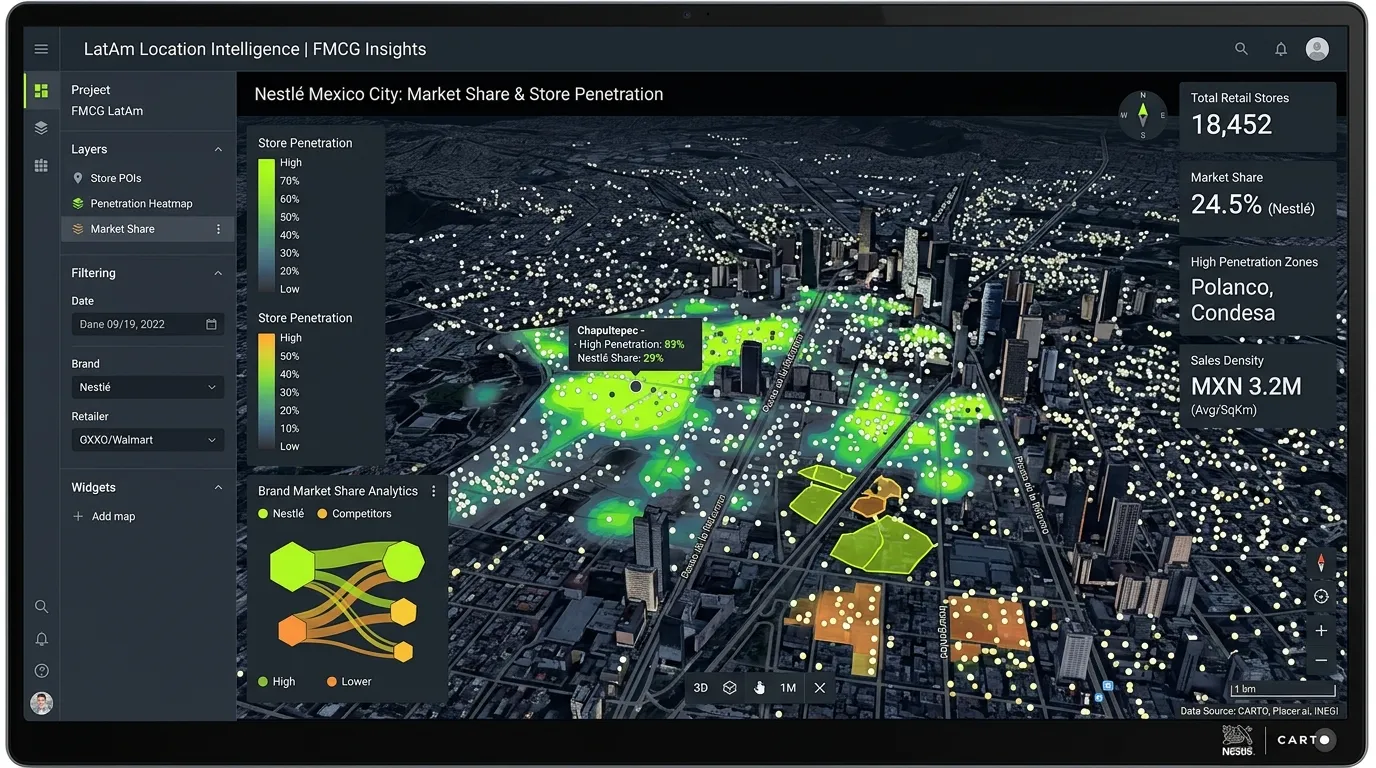The height and width of the screenshot is (768, 1376).
Task: Click the search icon in the top header
Action: 1241,49
